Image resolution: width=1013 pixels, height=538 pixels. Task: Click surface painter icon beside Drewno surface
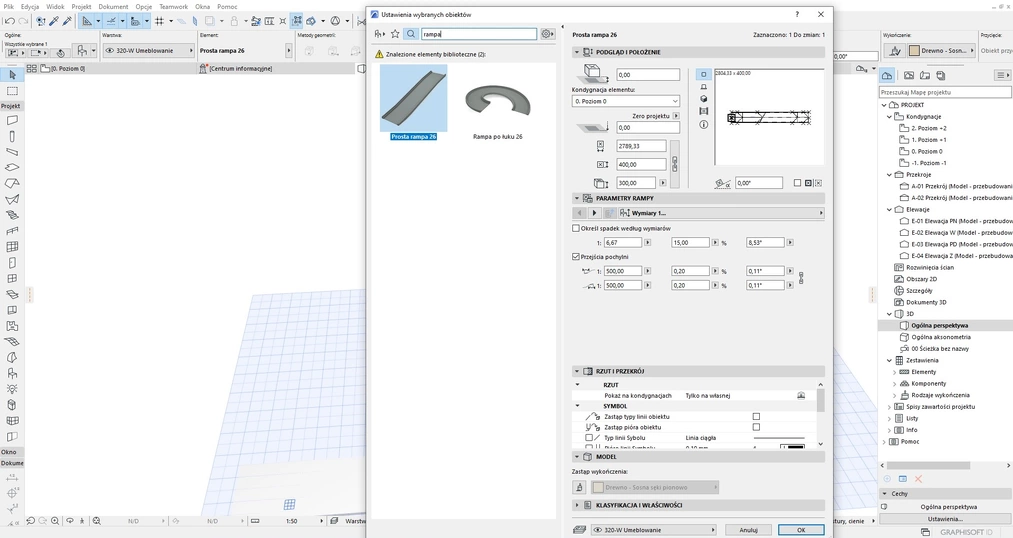895,50
